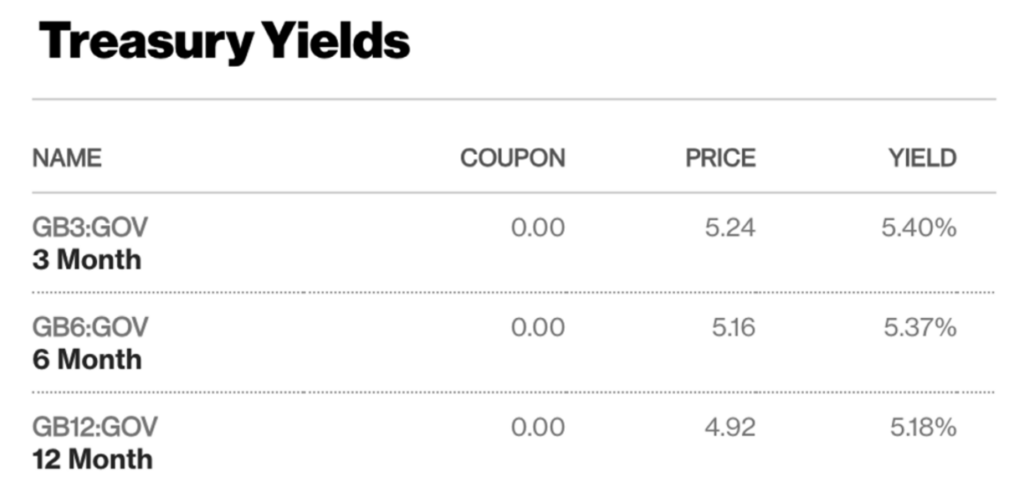Select the 3 Month treasury row label
This screenshot has height=487, width=1024.
pyautogui.click(x=87, y=260)
